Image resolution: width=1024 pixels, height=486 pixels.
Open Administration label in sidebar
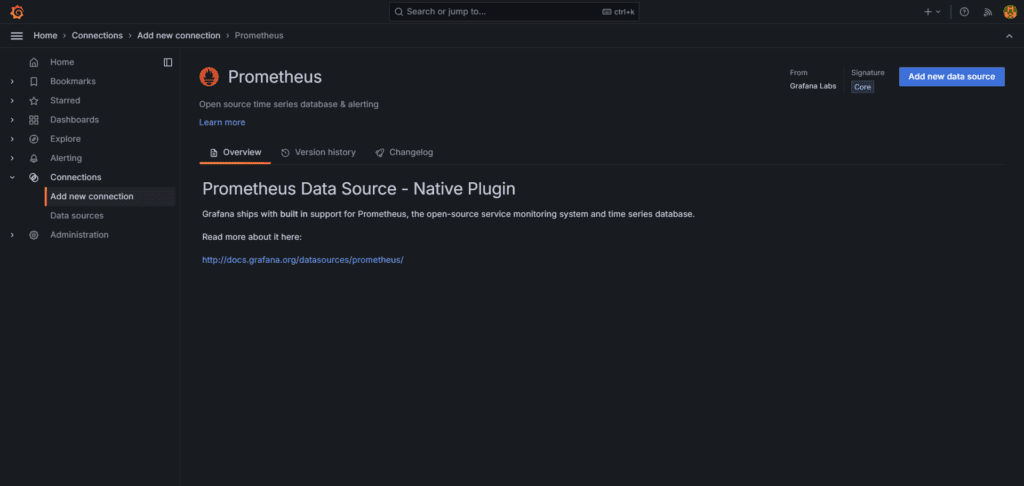(x=79, y=235)
